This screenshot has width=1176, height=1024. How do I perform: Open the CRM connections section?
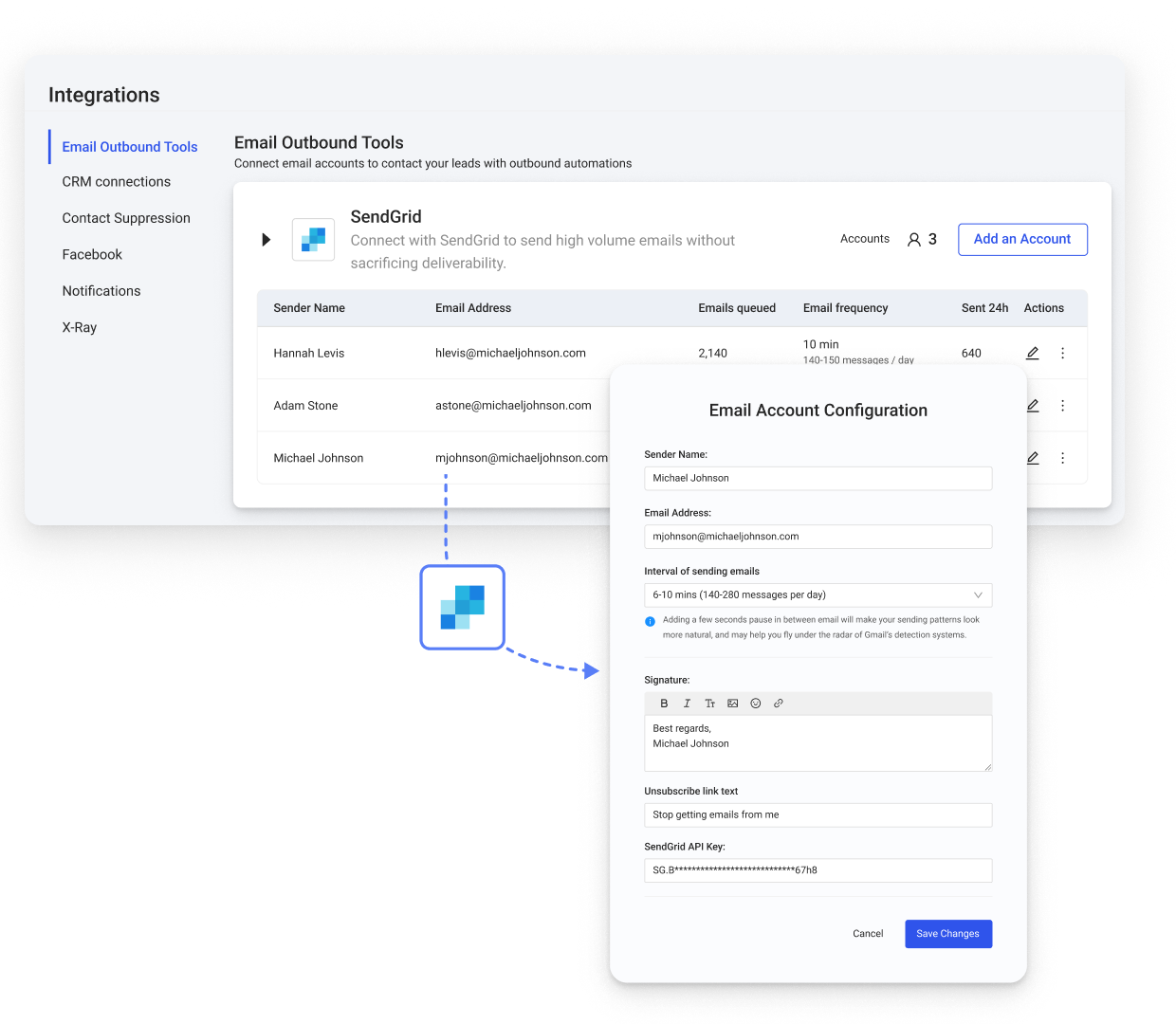117,182
